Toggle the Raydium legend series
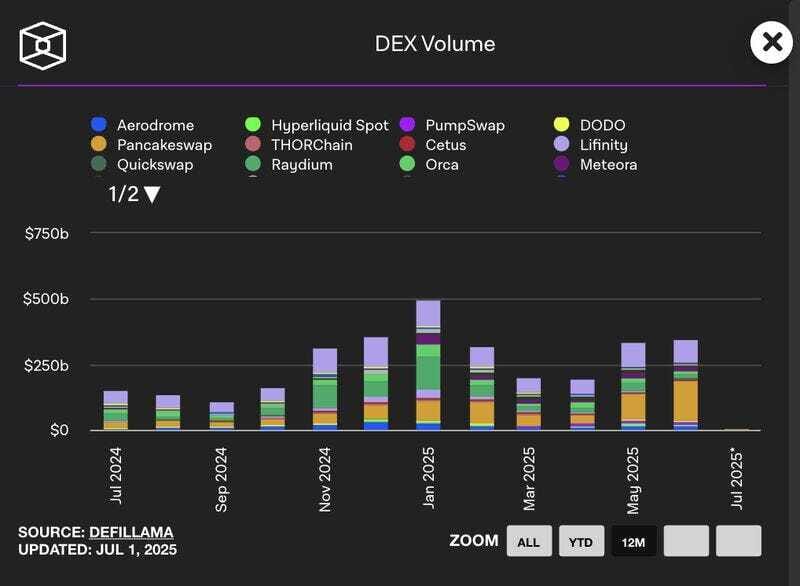This screenshot has height=586, width=800. point(289,165)
